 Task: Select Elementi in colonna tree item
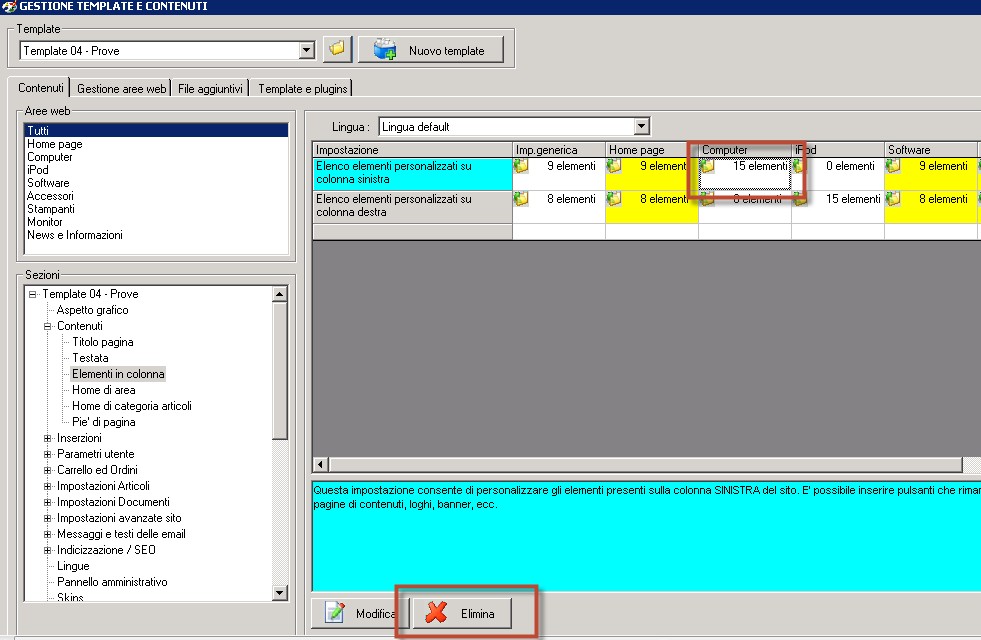click(x=118, y=374)
